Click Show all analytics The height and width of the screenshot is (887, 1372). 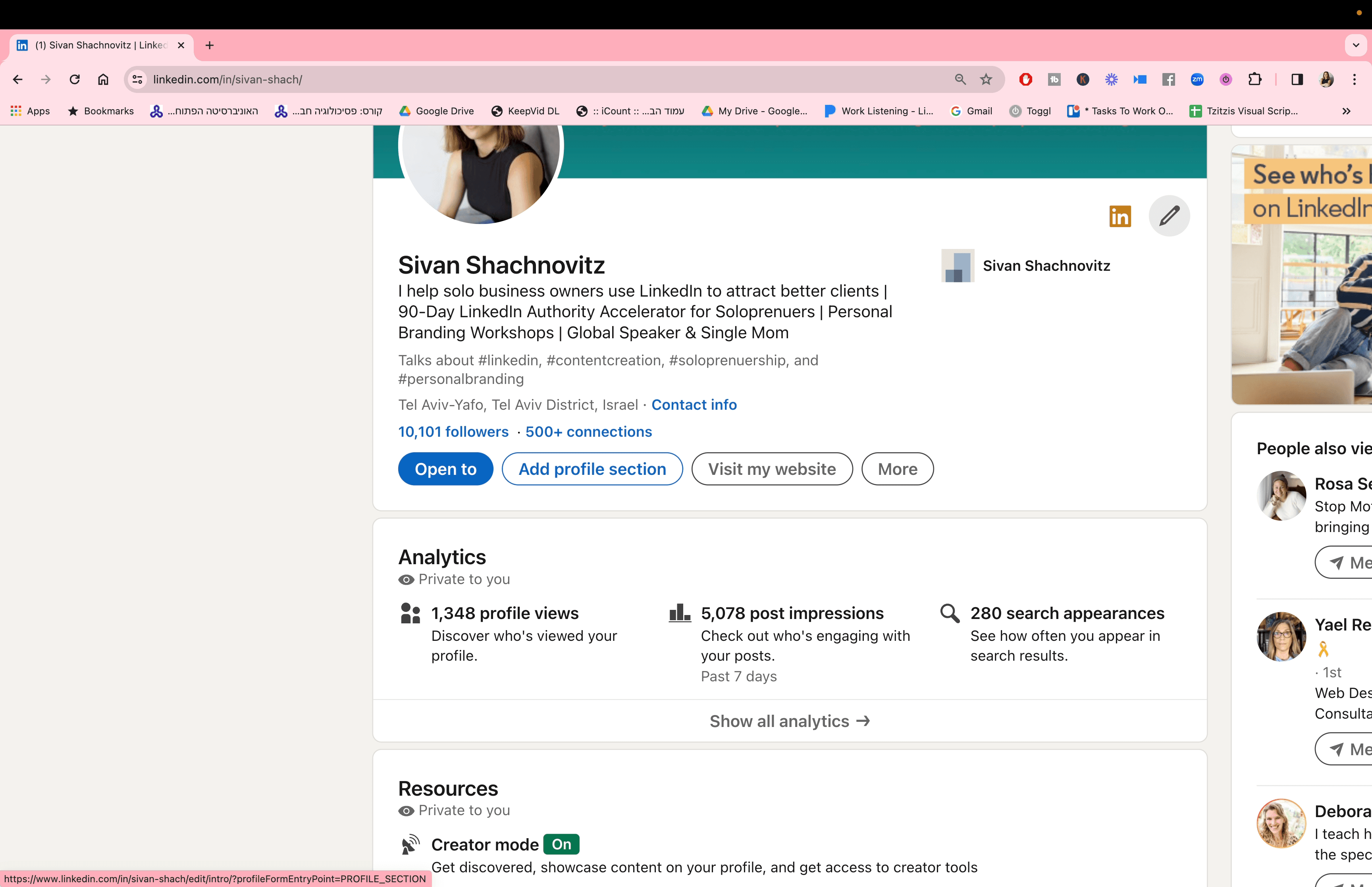(x=789, y=721)
